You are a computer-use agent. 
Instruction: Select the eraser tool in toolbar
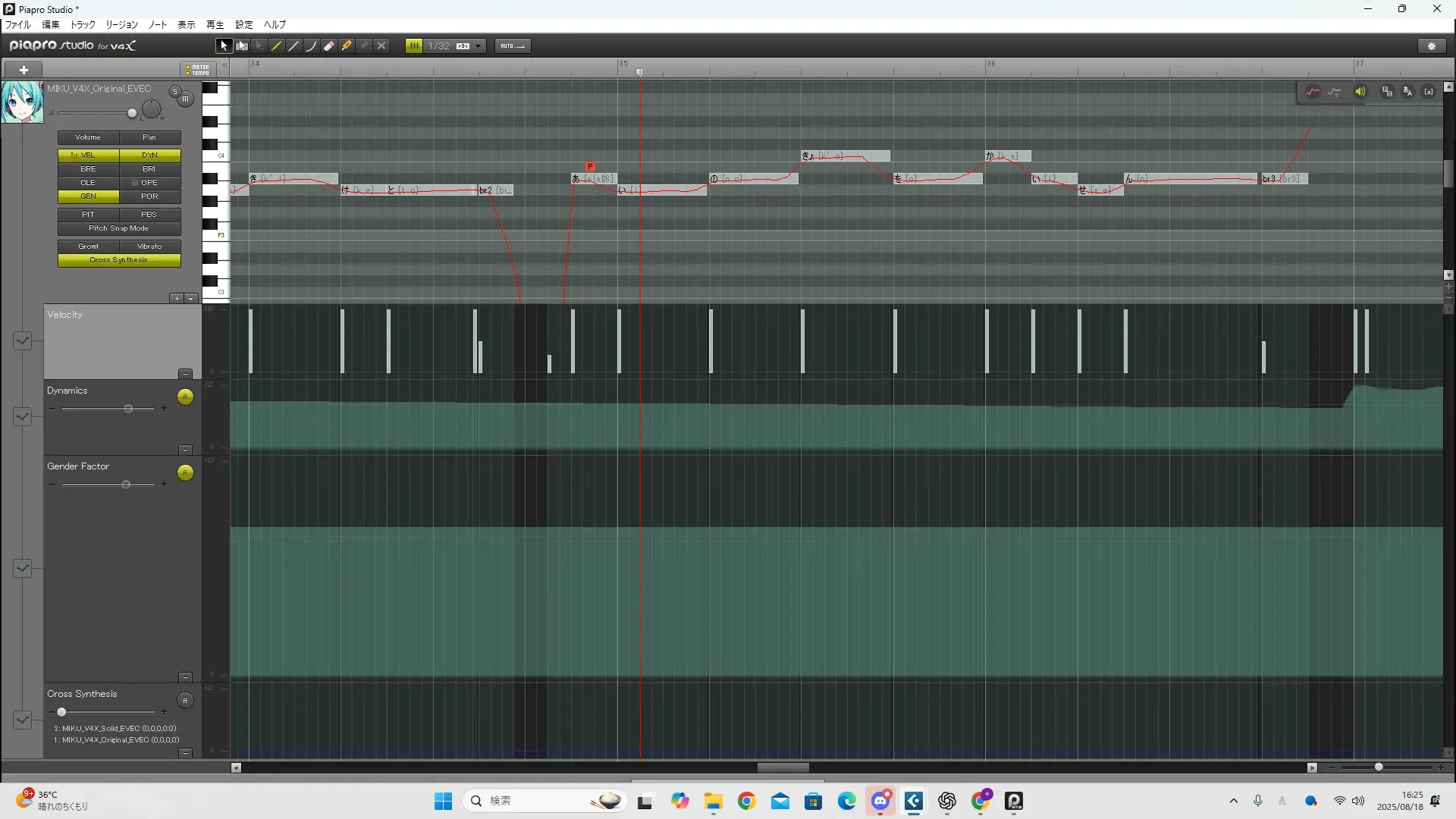[329, 46]
